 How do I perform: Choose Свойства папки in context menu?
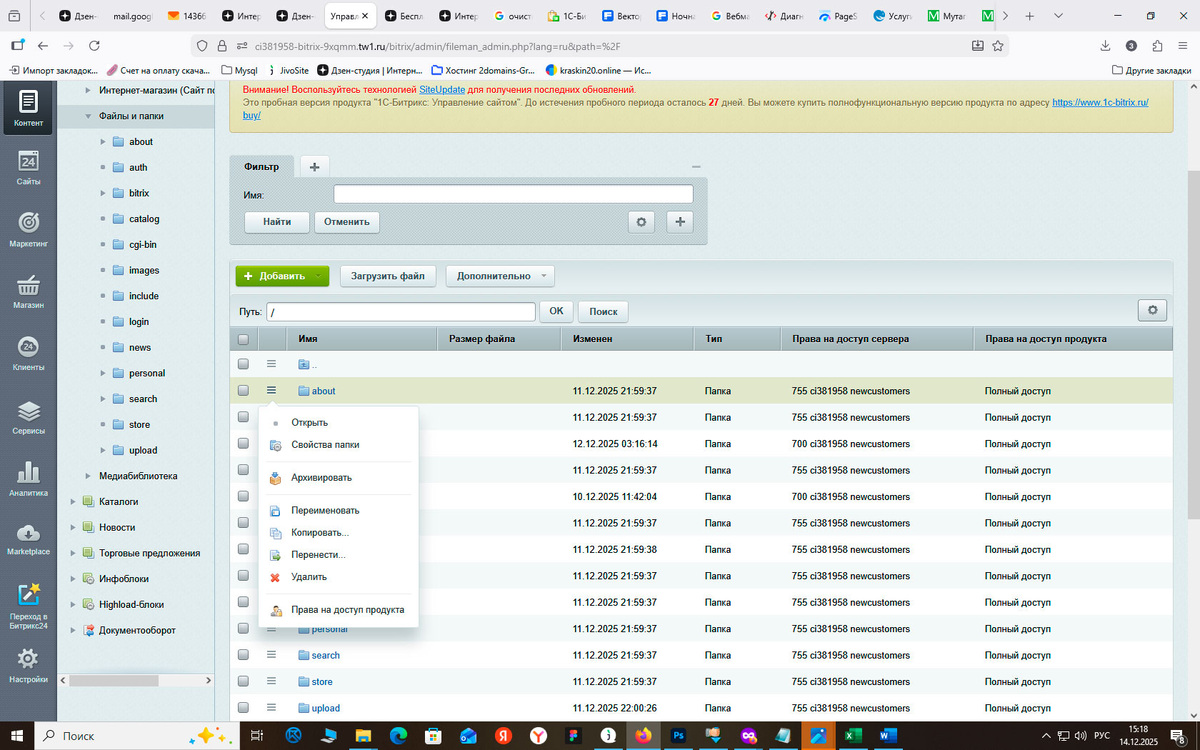tap(325, 445)
